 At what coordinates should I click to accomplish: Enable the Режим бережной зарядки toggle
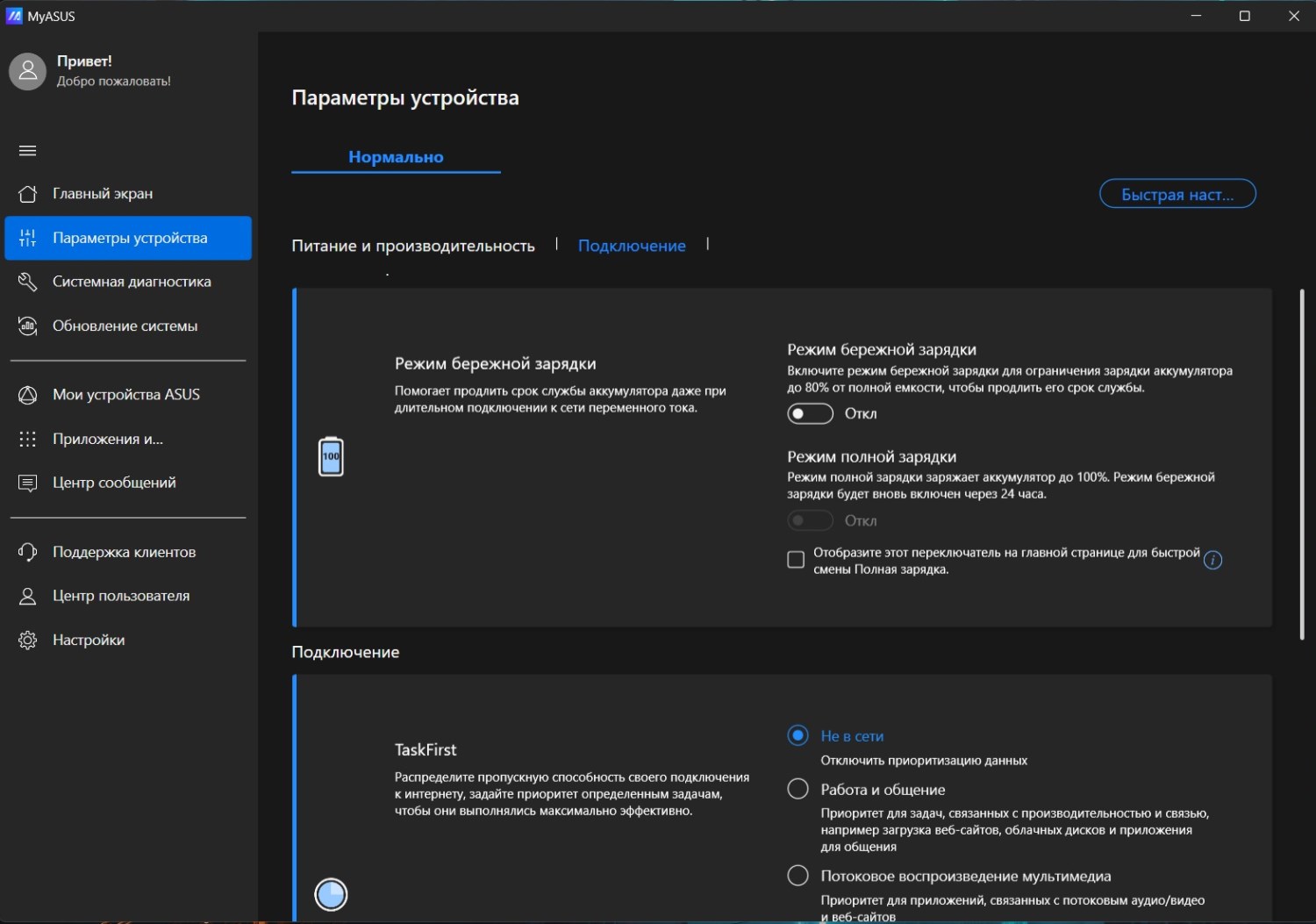(x=810, y=413)
